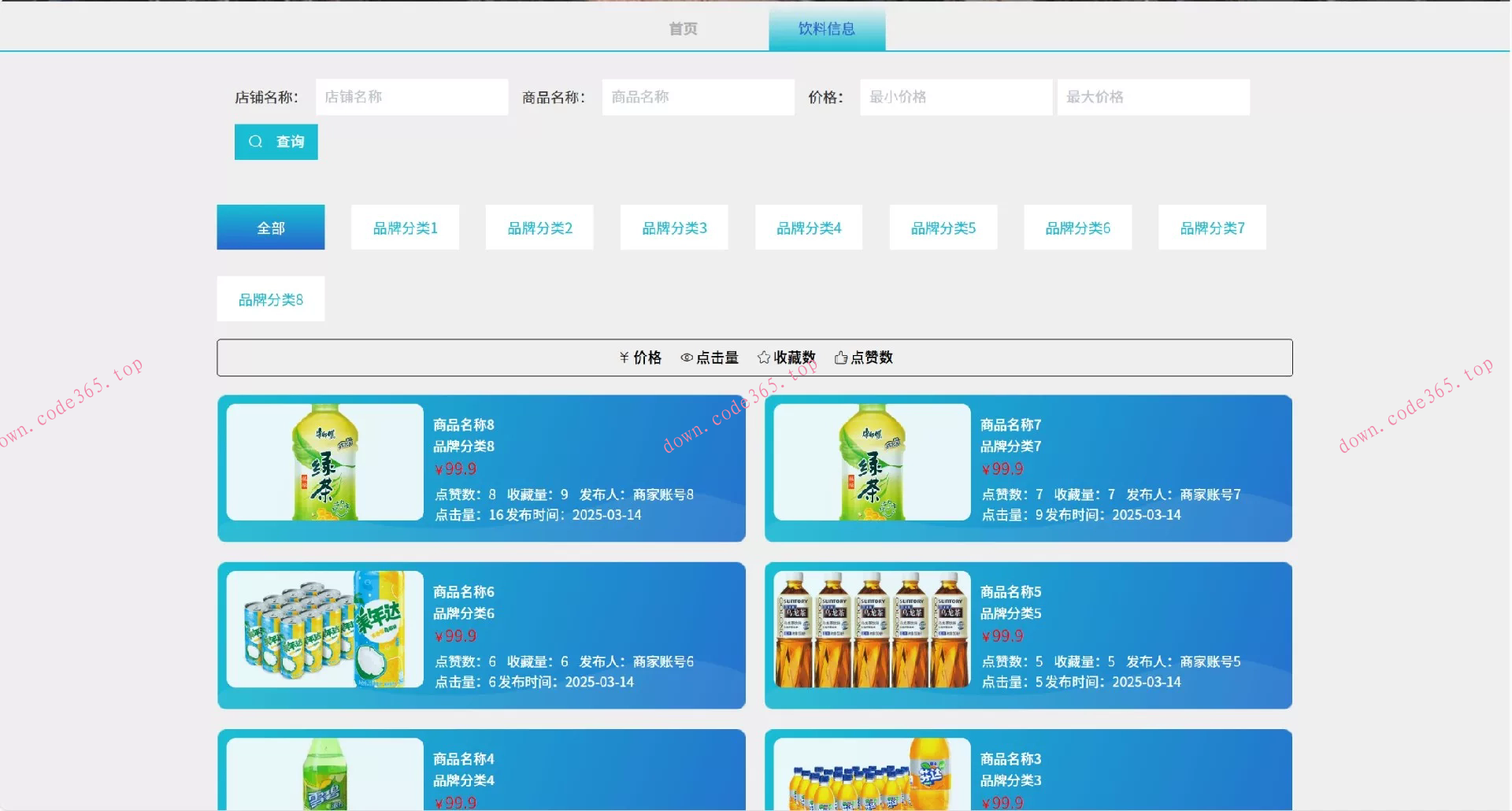Click the 最大价格 maximum price field
The image size is (1512, 811).
coord(1154,97)
